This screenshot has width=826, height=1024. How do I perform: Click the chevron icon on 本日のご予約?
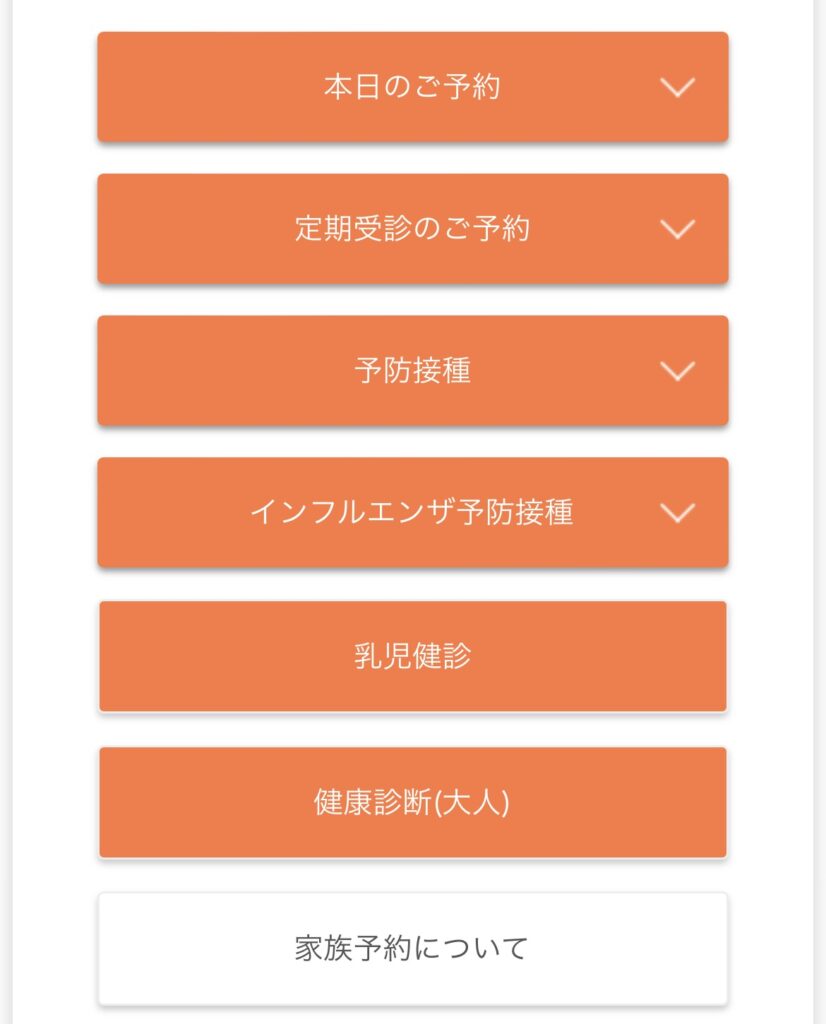(x=677, y=88)
